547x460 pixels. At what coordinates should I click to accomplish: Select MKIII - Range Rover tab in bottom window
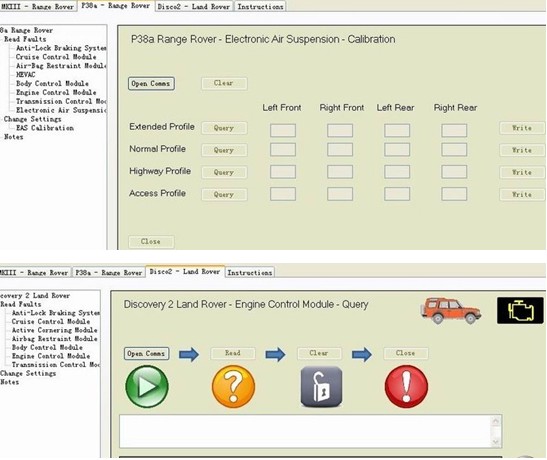35,272
